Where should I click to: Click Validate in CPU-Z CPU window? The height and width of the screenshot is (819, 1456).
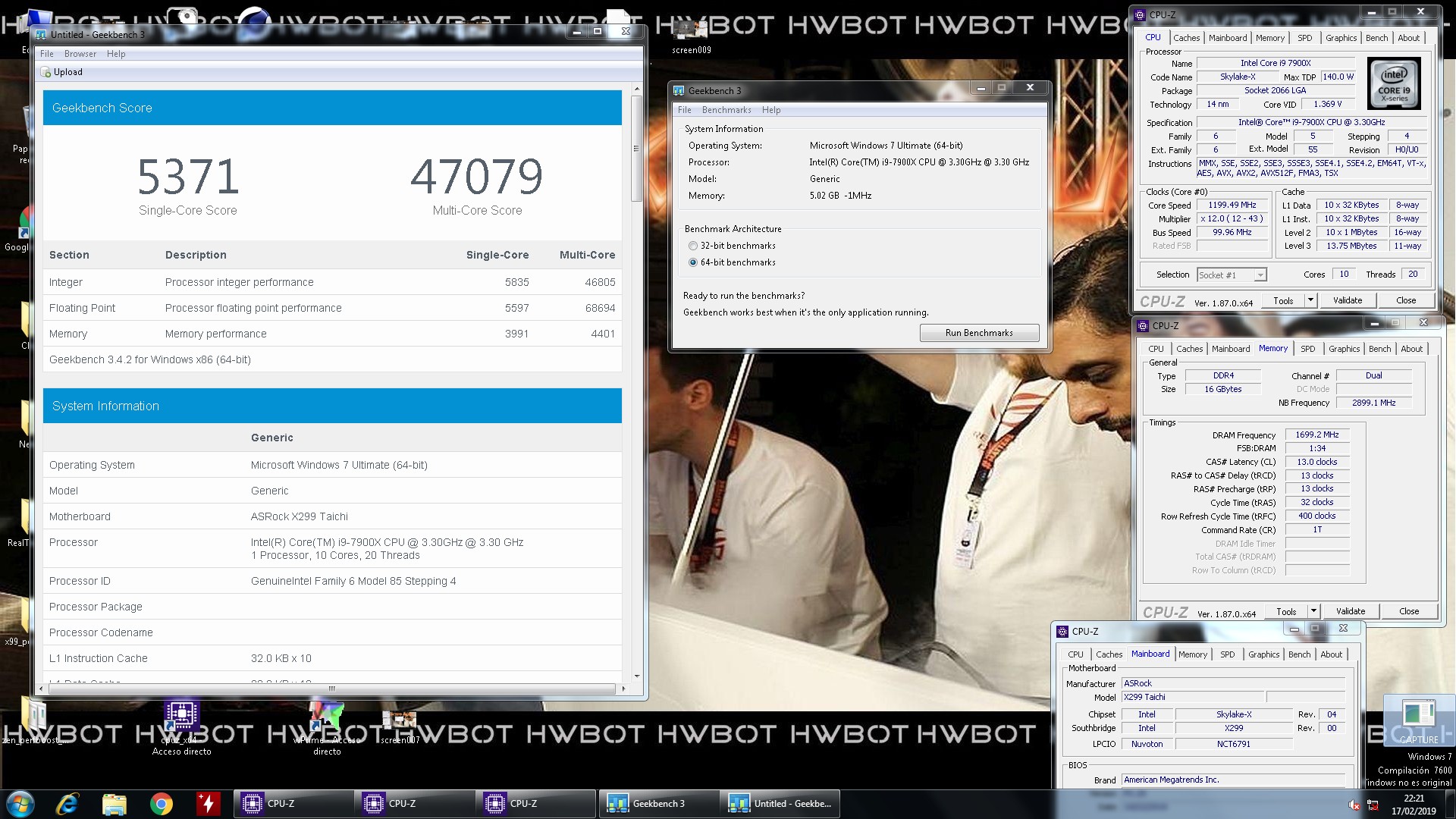[x=1348, y=300]
